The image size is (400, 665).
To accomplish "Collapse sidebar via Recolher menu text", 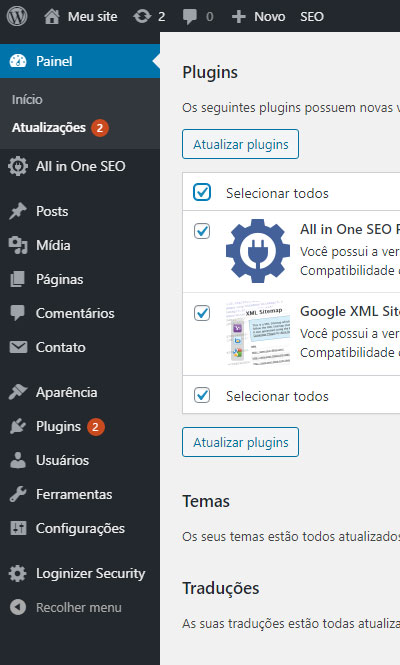I will coord(78,607).
